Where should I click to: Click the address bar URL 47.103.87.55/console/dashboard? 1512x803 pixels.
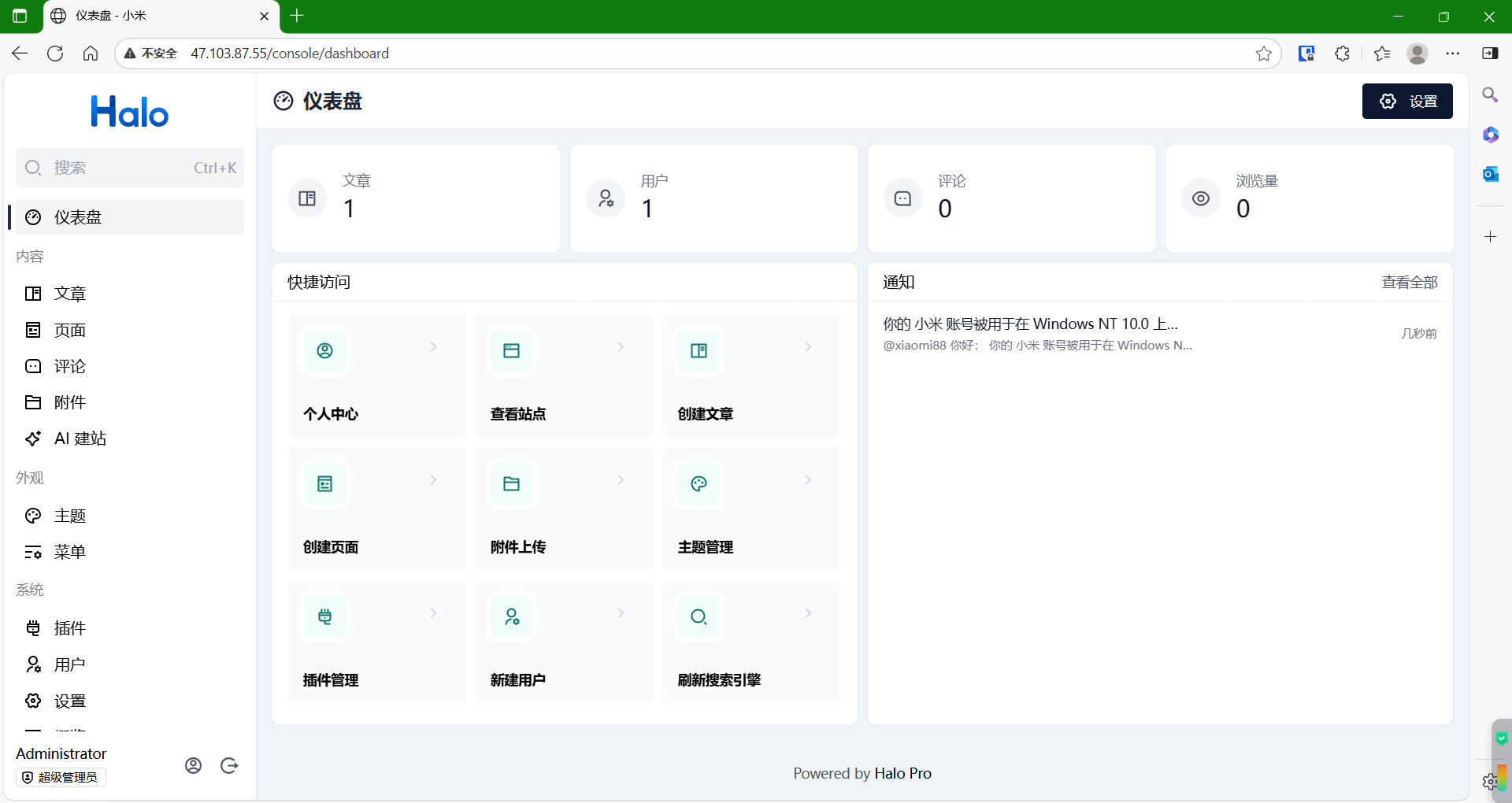click(290, 54)
